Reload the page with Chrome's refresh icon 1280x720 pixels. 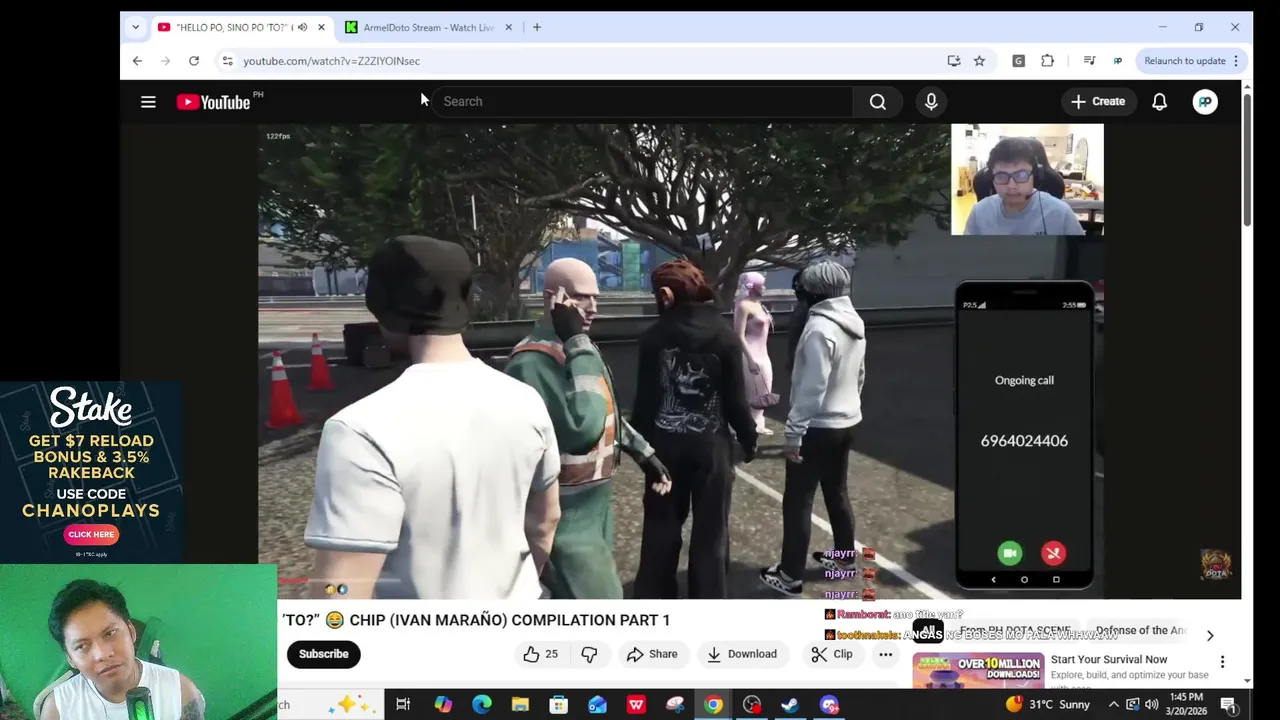click(x=194, y=61)
